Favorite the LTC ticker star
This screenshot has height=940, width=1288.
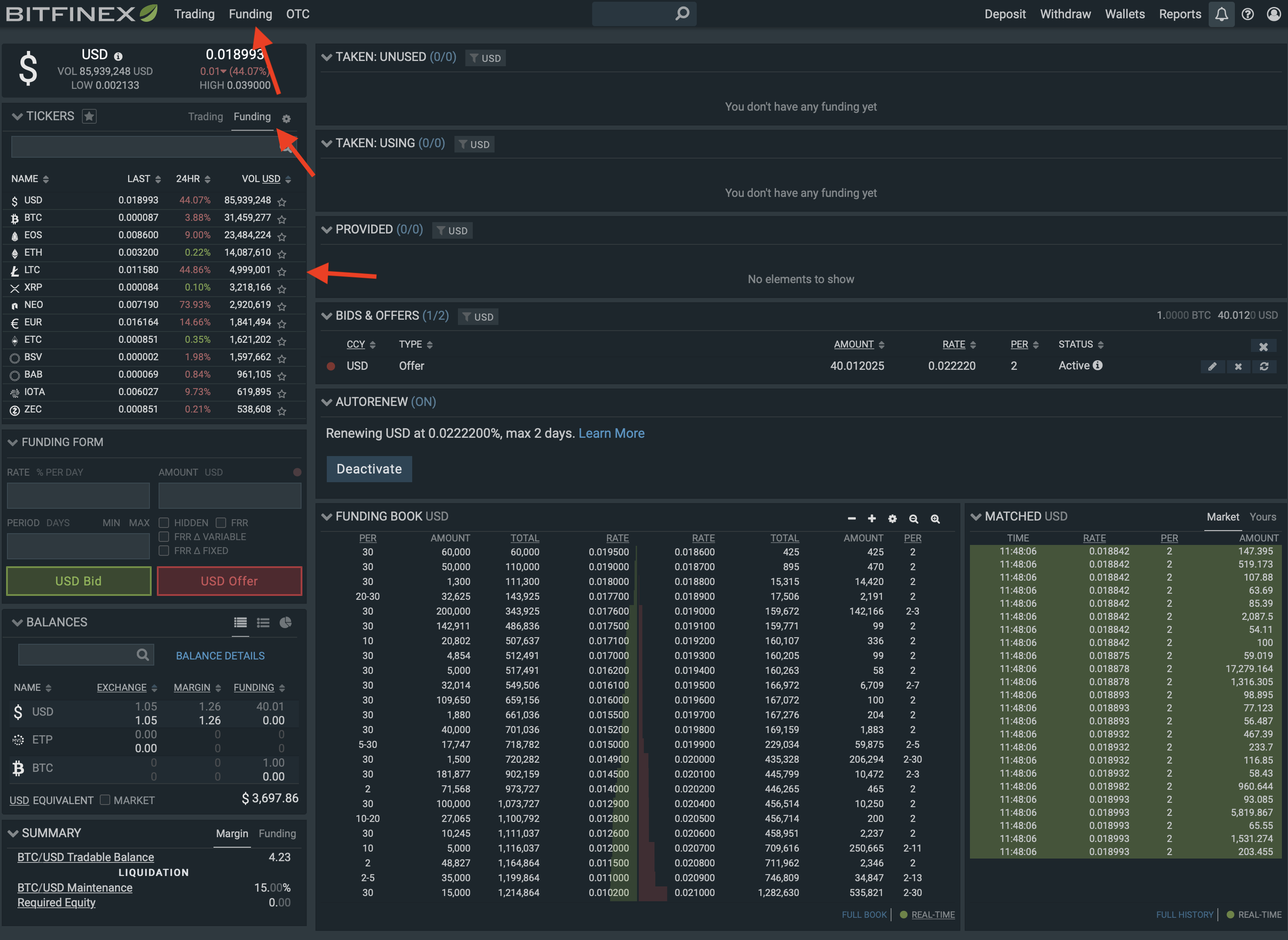pos(282,271)
